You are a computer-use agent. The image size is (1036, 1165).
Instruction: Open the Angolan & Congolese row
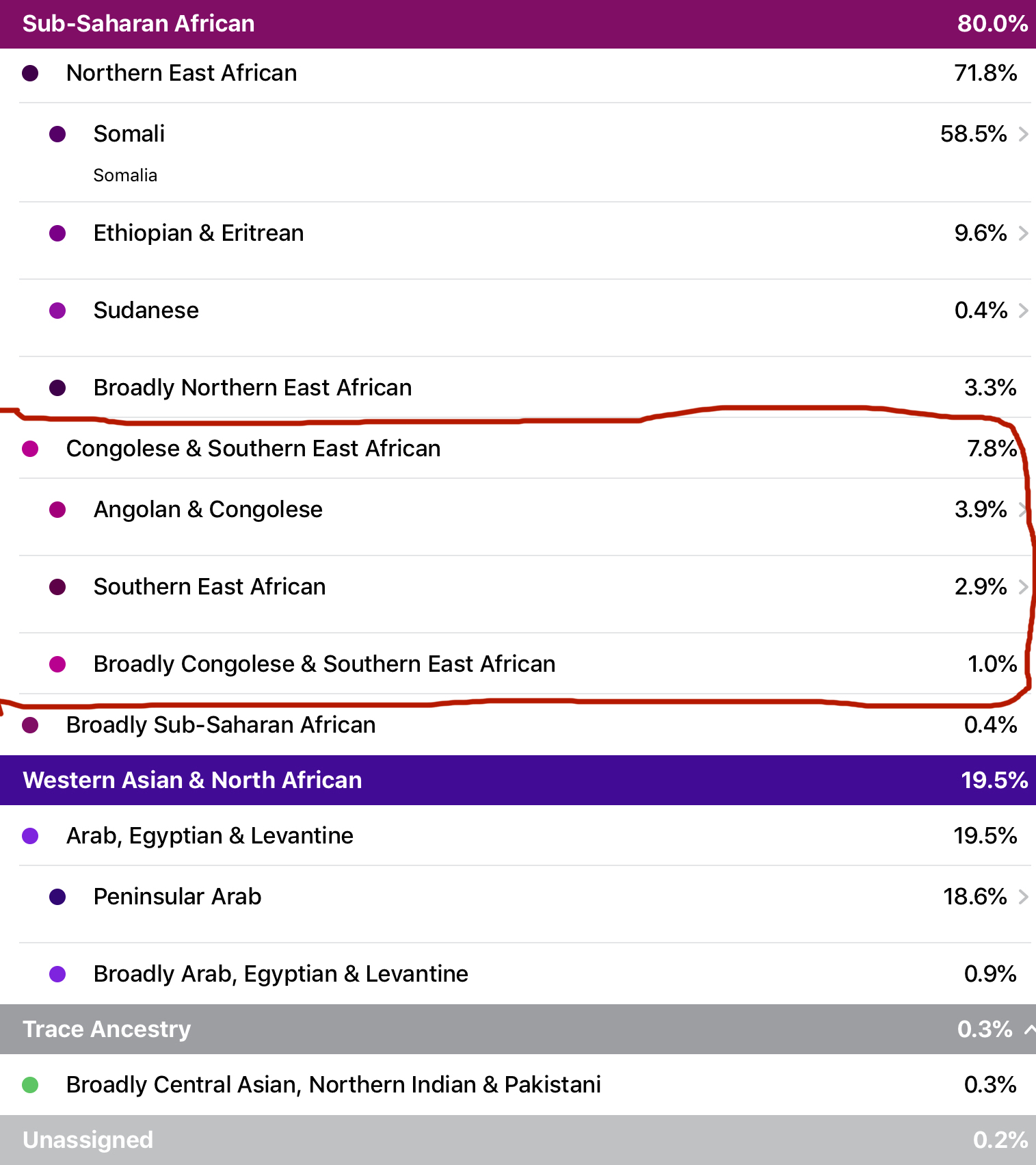208,510
